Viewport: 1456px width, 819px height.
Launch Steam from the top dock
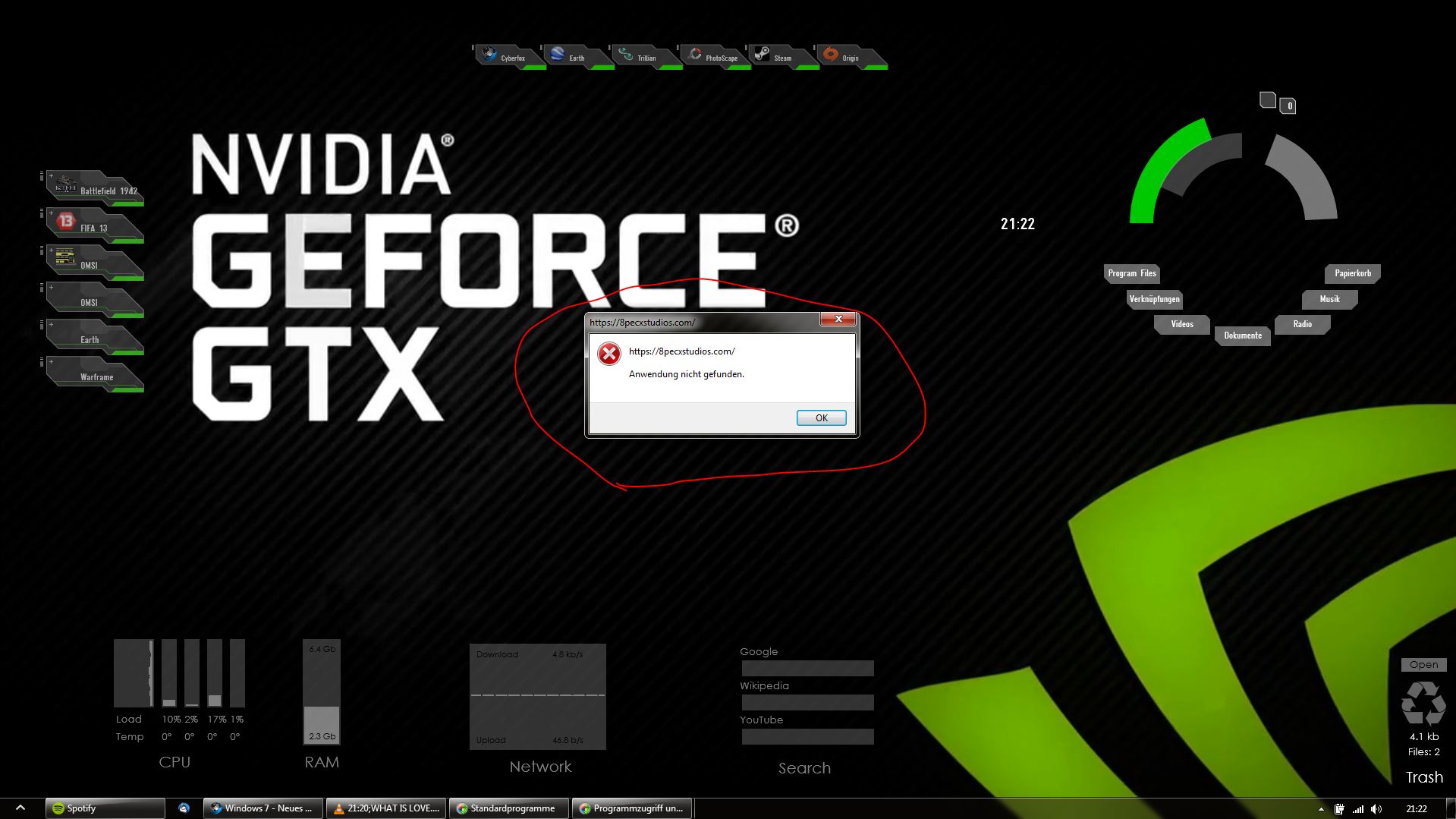coord(782,57)
